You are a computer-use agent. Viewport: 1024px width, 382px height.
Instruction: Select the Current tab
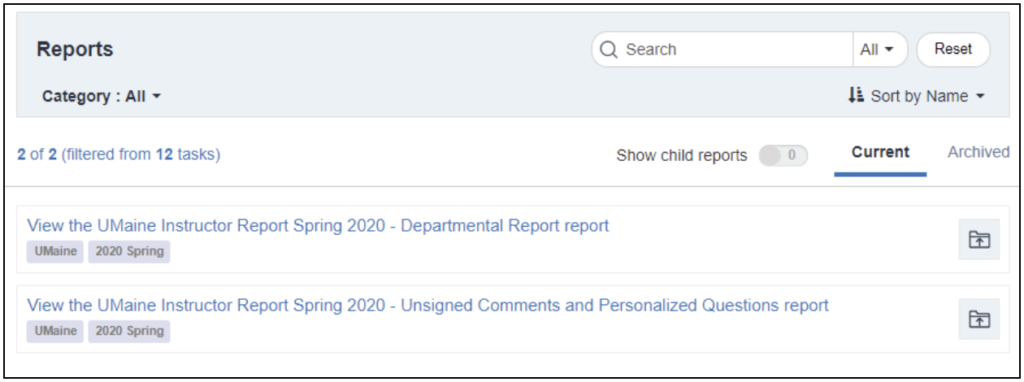point(880,152)
